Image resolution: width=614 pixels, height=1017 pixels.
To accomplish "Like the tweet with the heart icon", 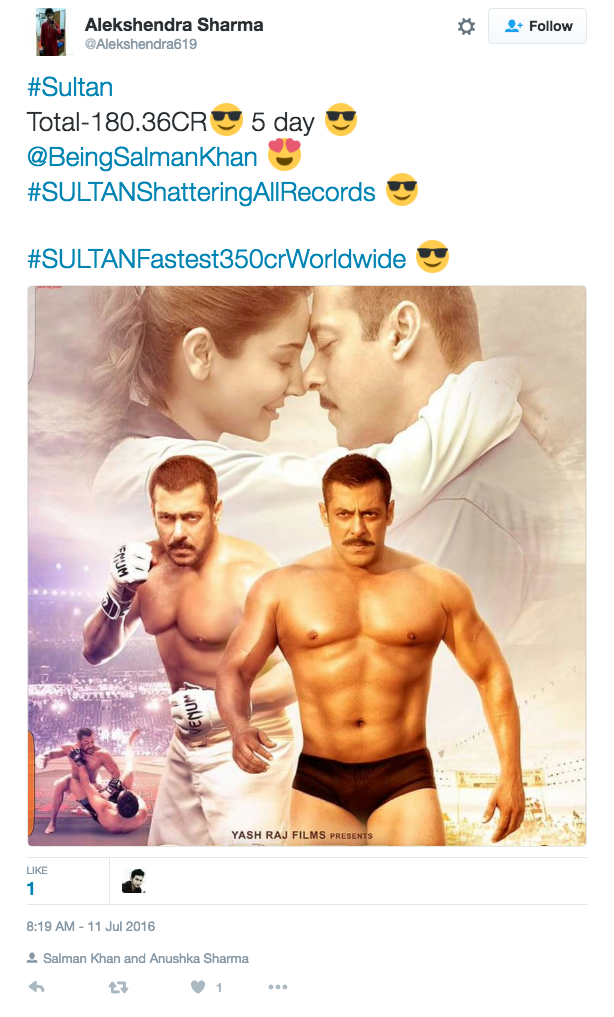I will tap(198, 987).
